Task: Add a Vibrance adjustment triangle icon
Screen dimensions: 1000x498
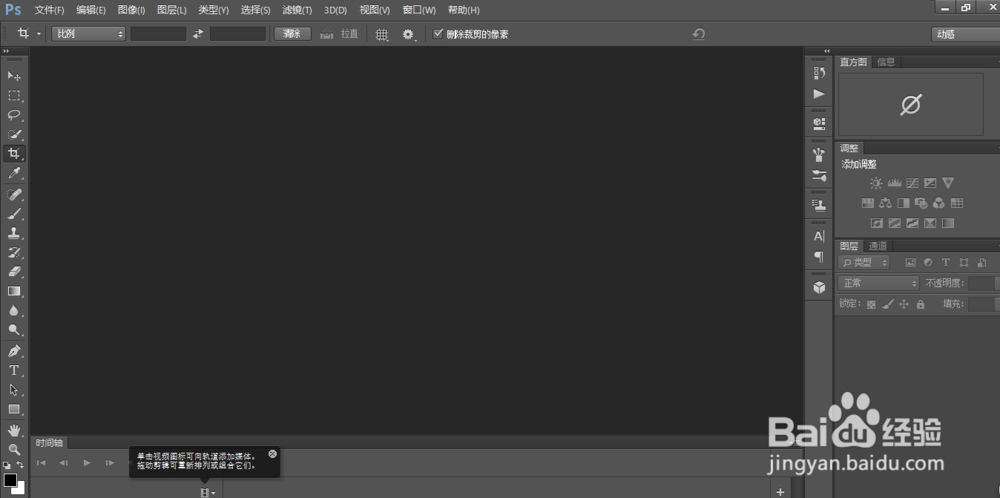Action: (948, 183)
